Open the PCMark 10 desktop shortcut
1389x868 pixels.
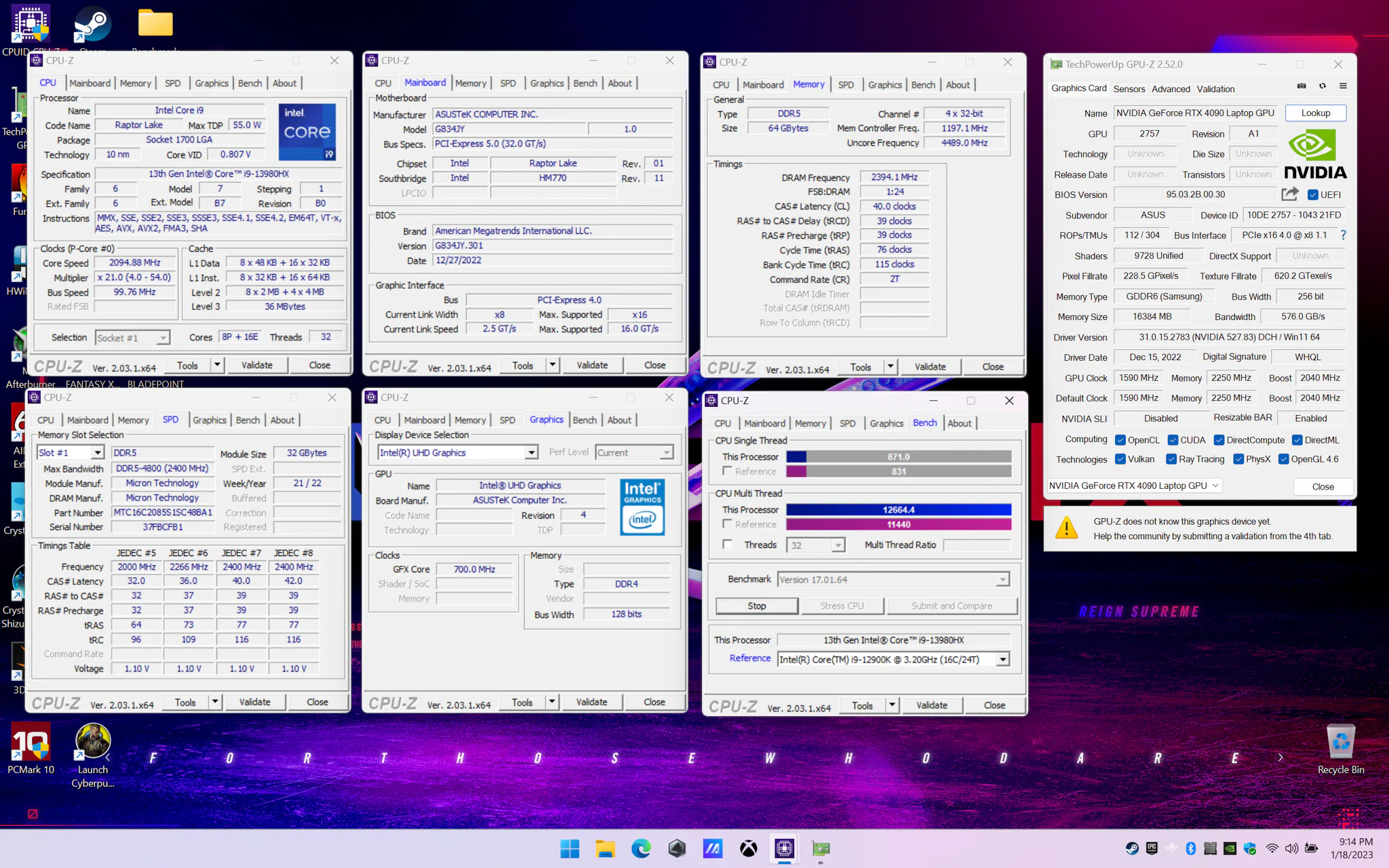point(31,749)
